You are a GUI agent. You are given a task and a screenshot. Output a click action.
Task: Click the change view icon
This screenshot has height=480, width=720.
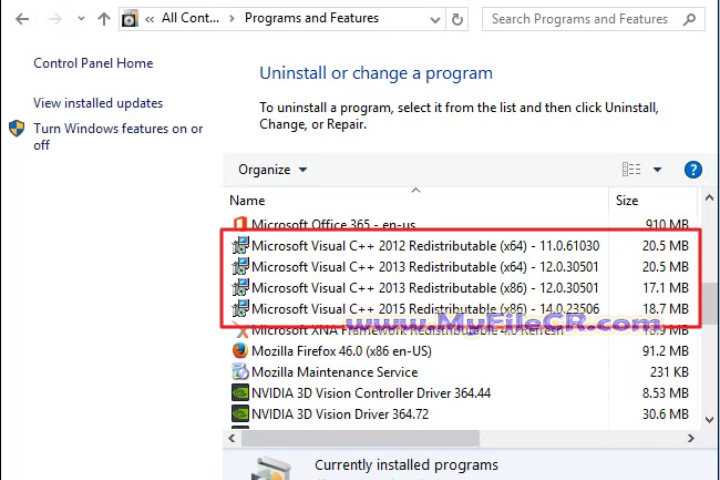pyautogui.click(x=631, y=169)
